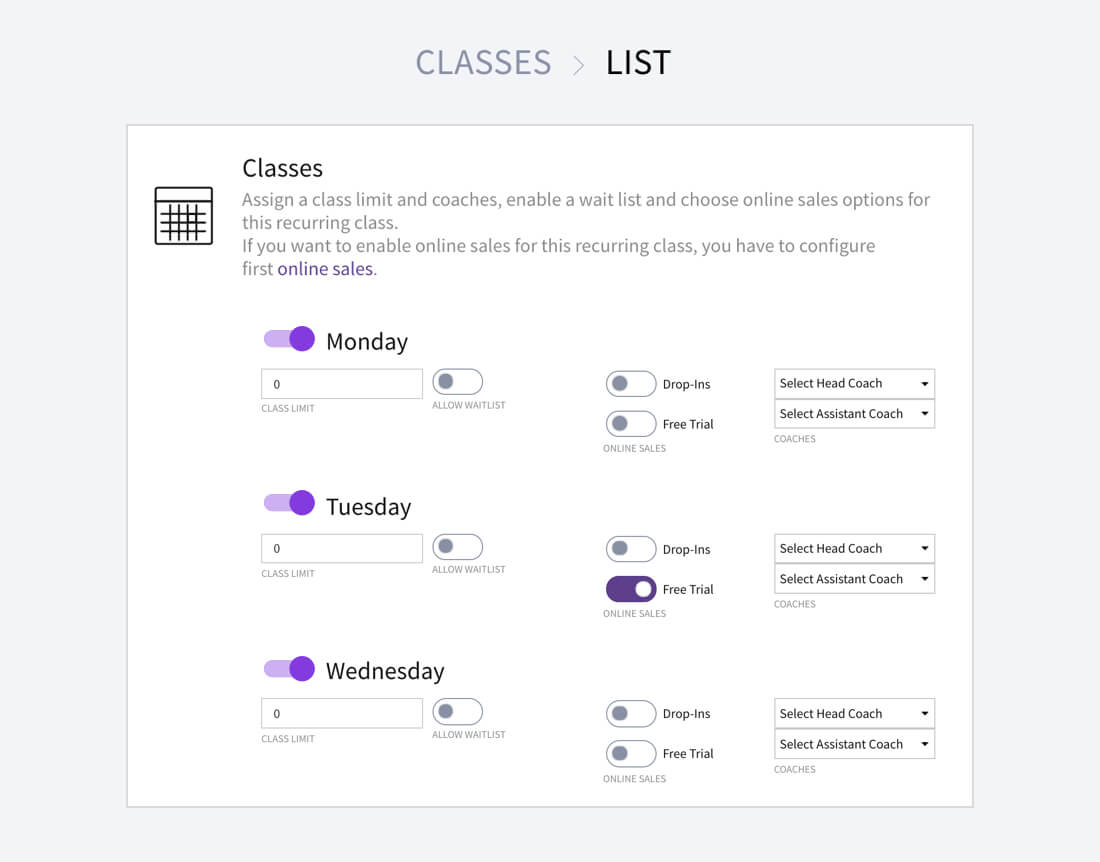Open Monday's Select Head Coach dropdown
Screen dimensions: 1100x862
854,383
